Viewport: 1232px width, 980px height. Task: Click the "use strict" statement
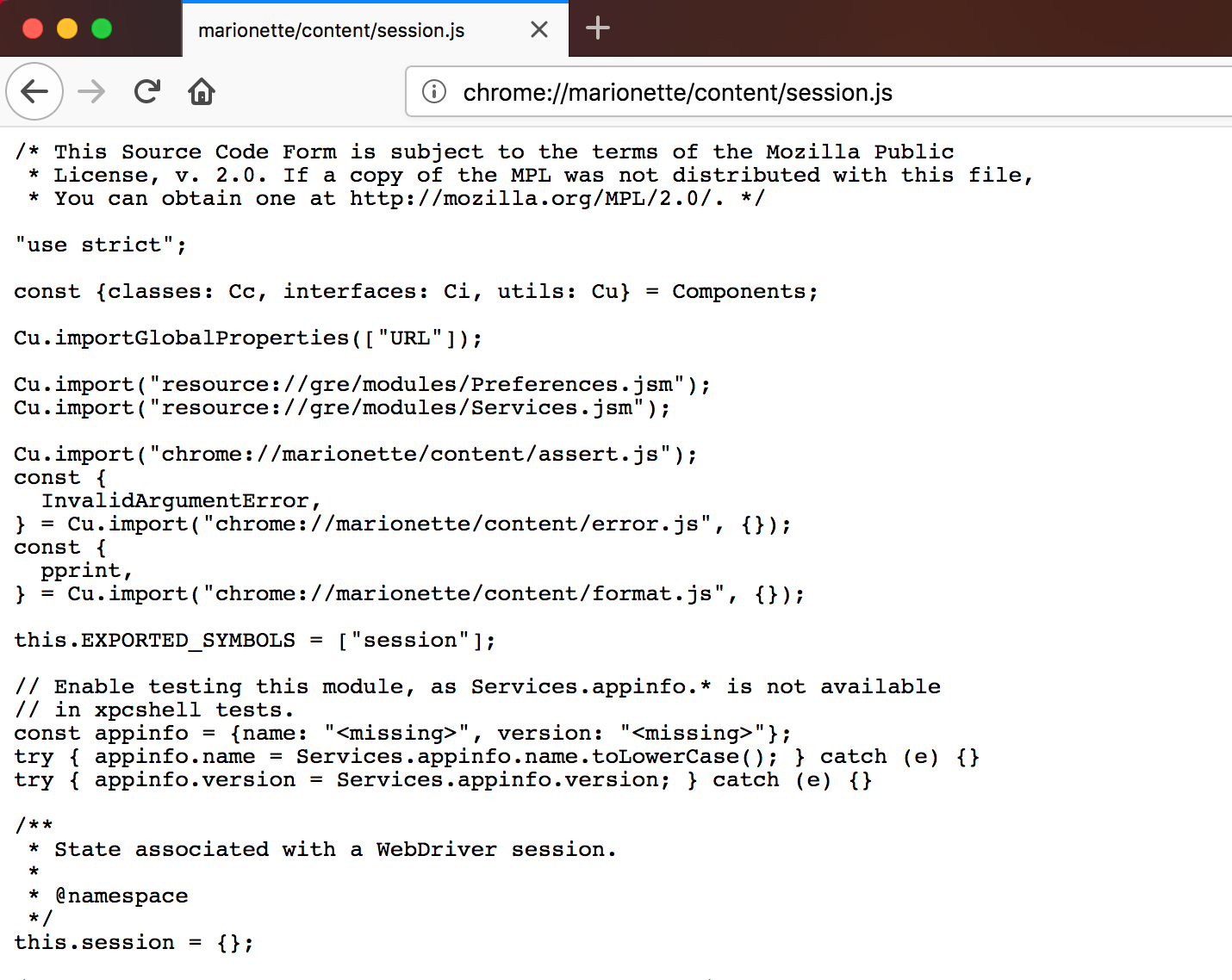click(x=100, y=245)
